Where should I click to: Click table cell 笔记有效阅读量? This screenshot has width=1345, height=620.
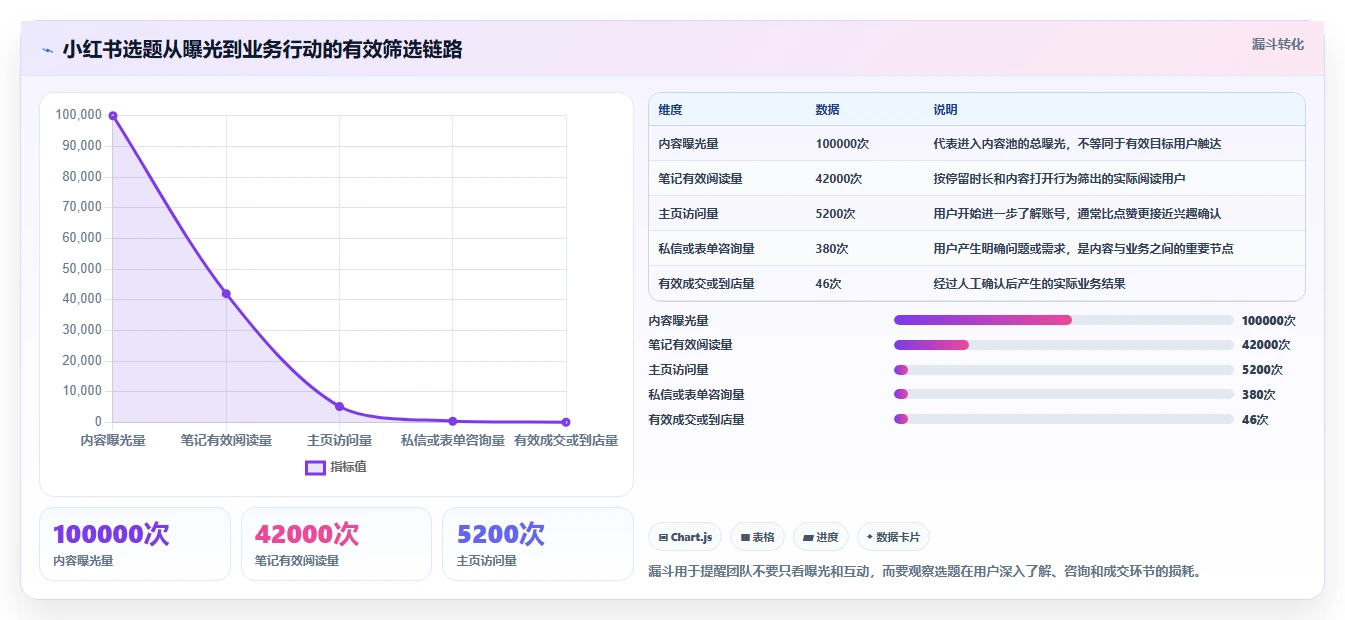point(700,179)
